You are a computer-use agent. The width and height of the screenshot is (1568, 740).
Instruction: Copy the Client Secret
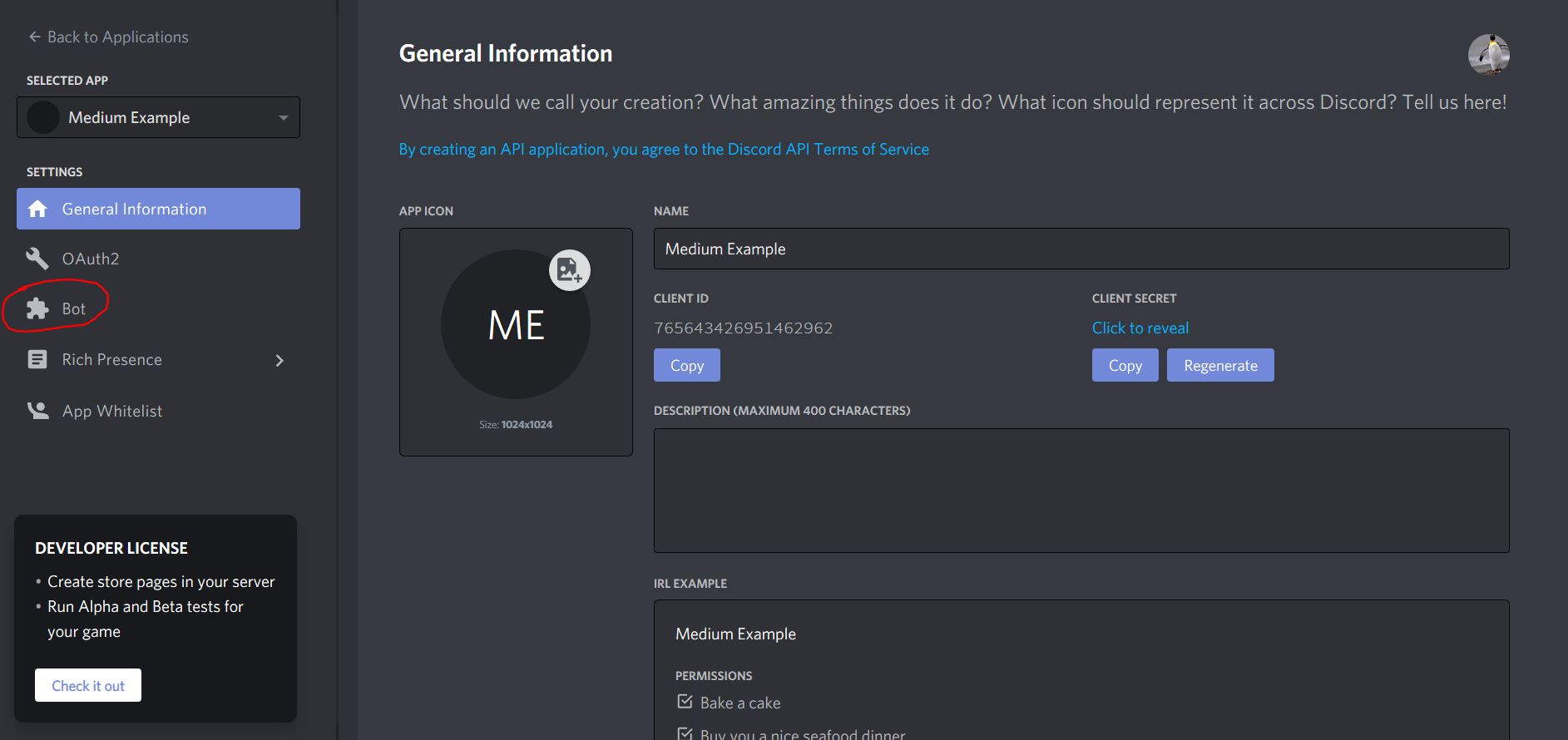click(x=1125, y=365)
